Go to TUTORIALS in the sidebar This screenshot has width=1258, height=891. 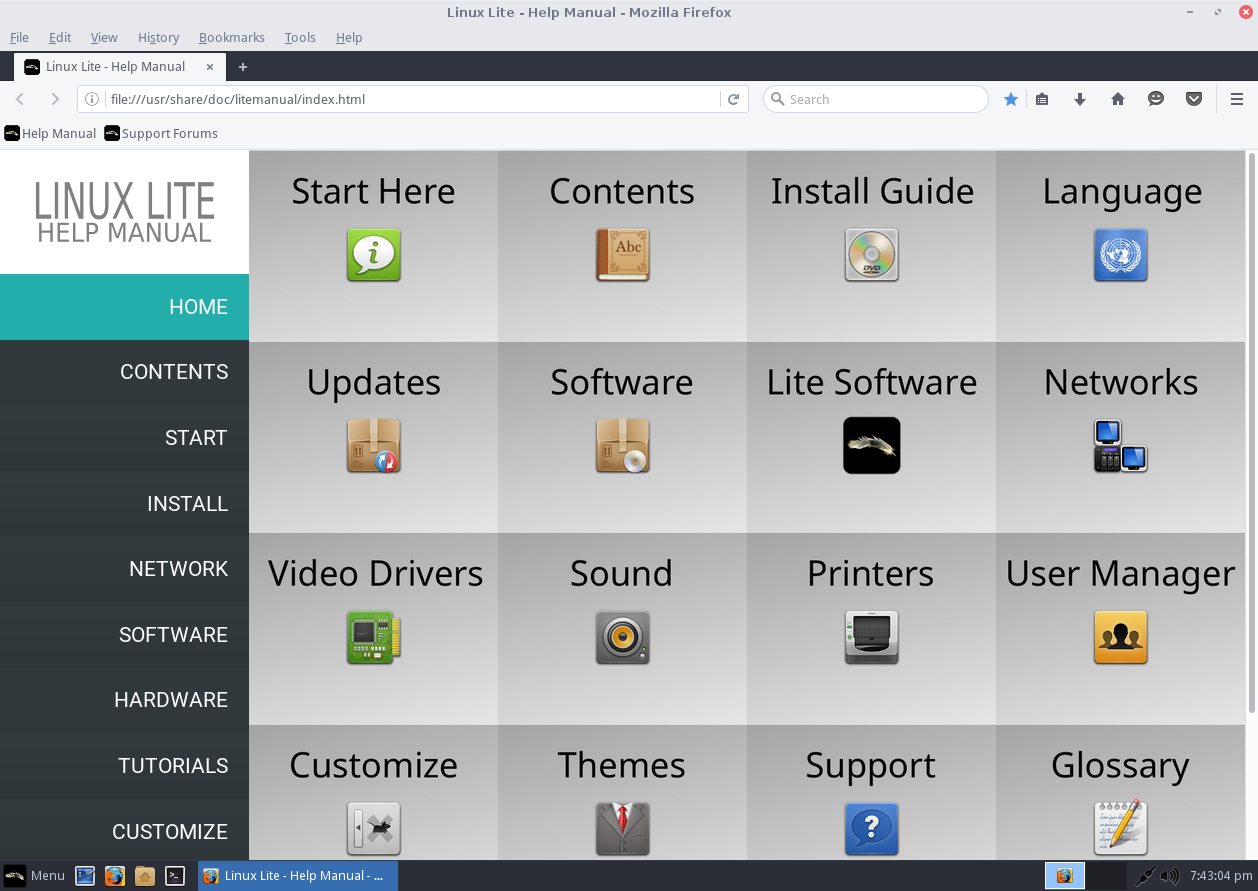(173, 766)
